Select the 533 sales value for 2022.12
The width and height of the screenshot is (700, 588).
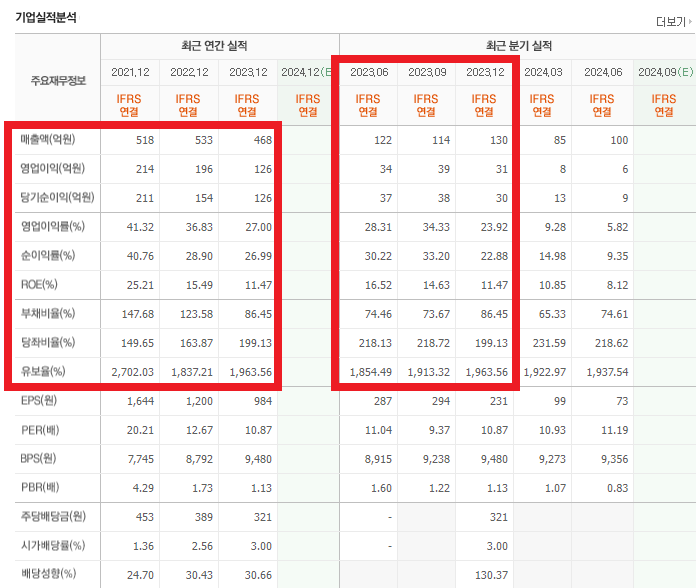point(204,140)
